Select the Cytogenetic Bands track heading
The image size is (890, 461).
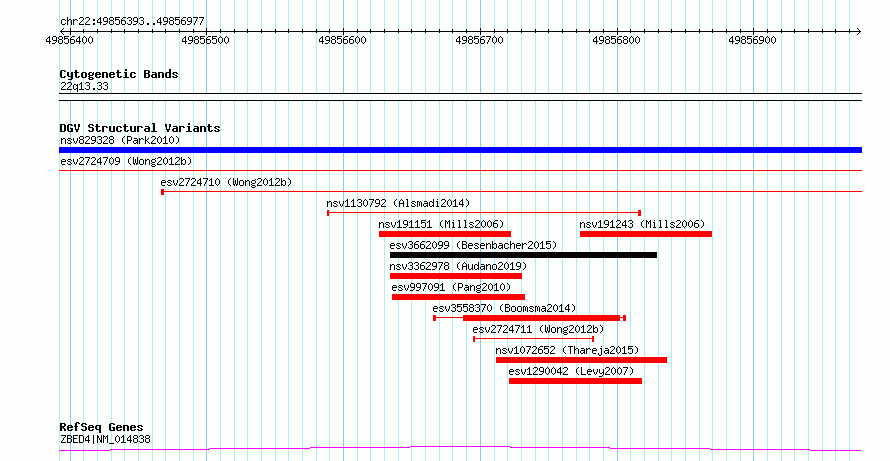119,74
